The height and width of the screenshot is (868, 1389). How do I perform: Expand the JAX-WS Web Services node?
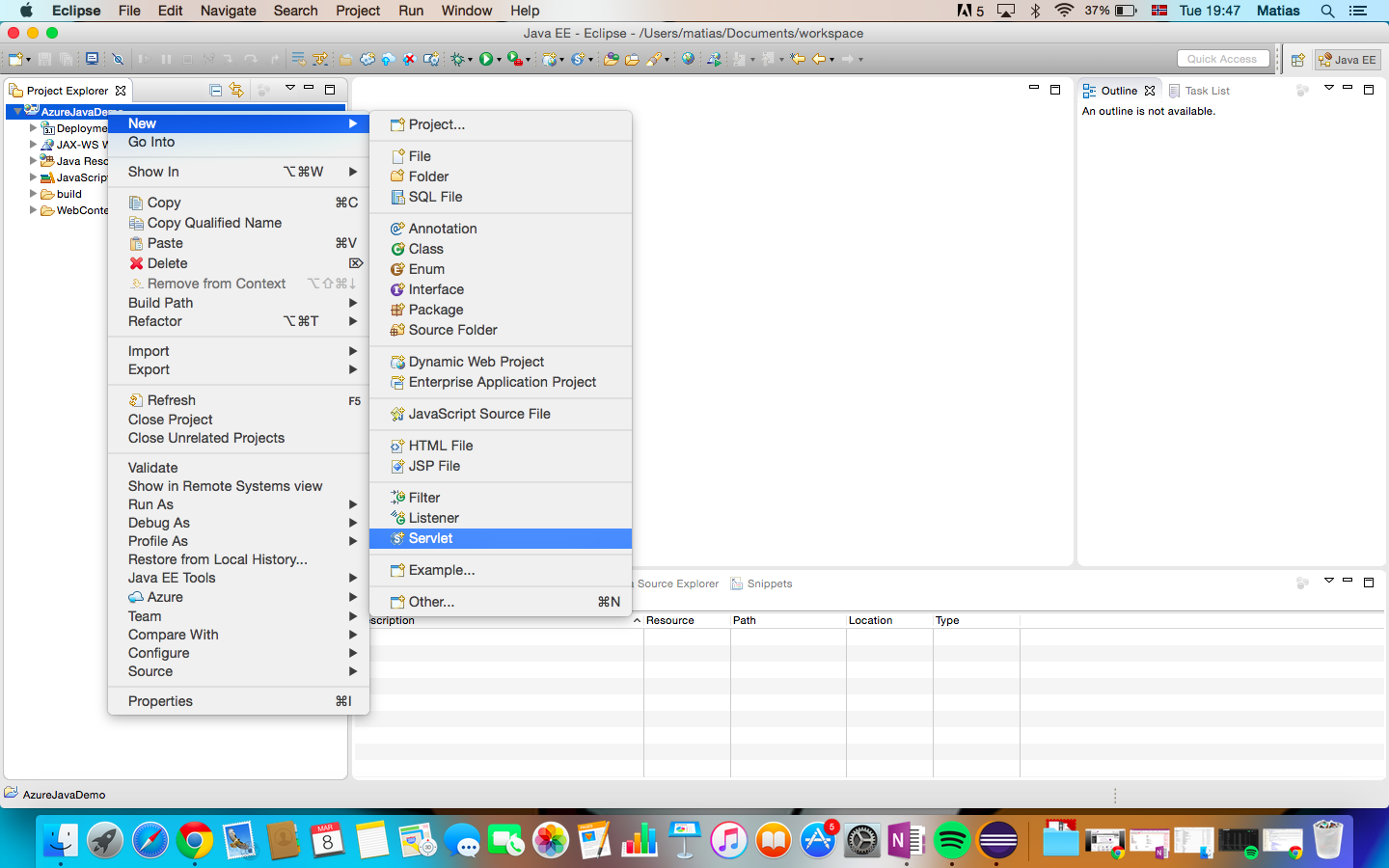[33, 145]
